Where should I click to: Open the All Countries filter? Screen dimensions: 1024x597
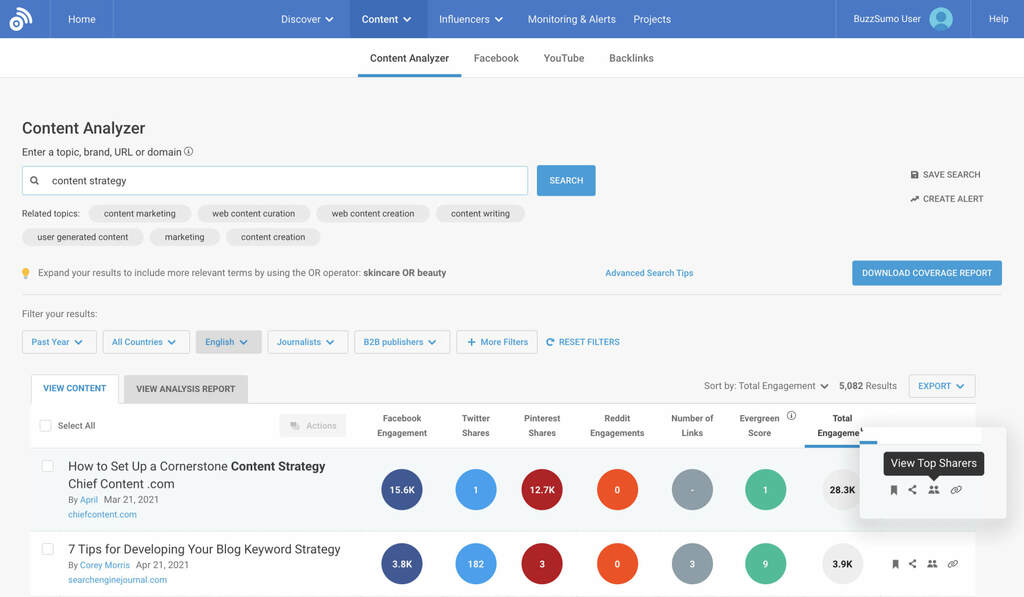(x=146, y=342)
